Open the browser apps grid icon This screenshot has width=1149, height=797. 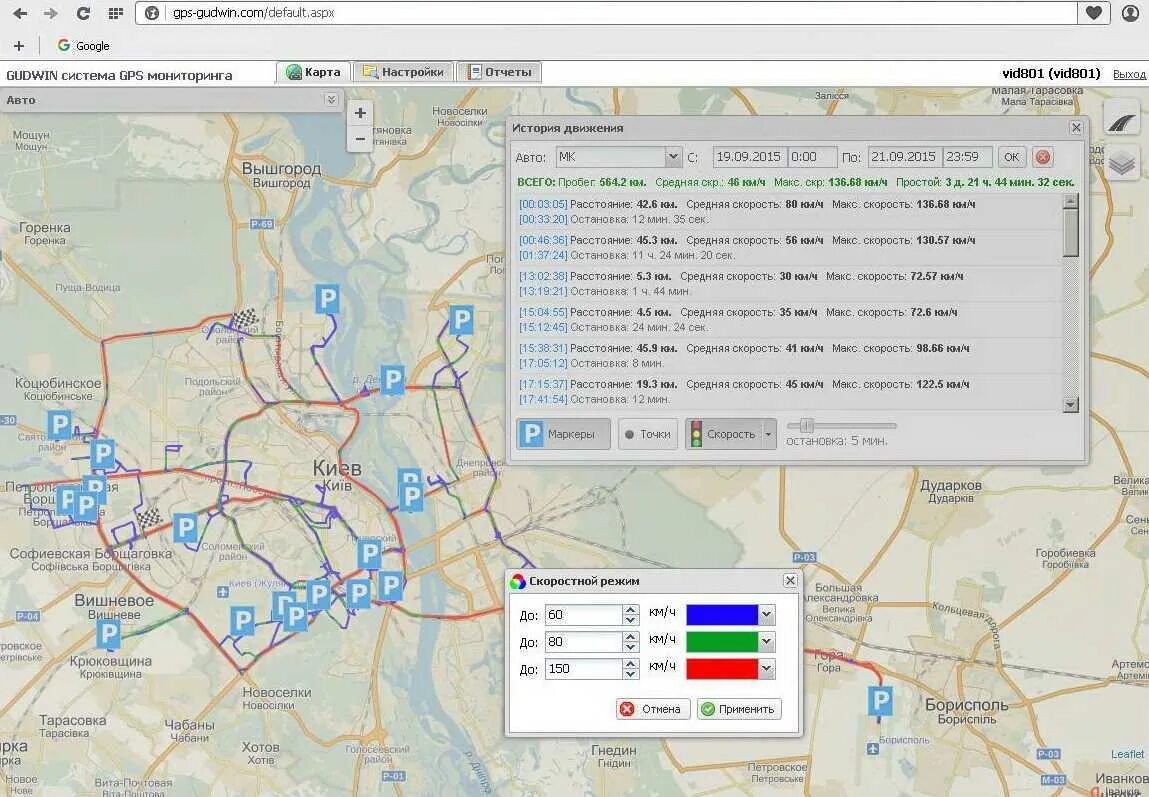pos(115,13)
